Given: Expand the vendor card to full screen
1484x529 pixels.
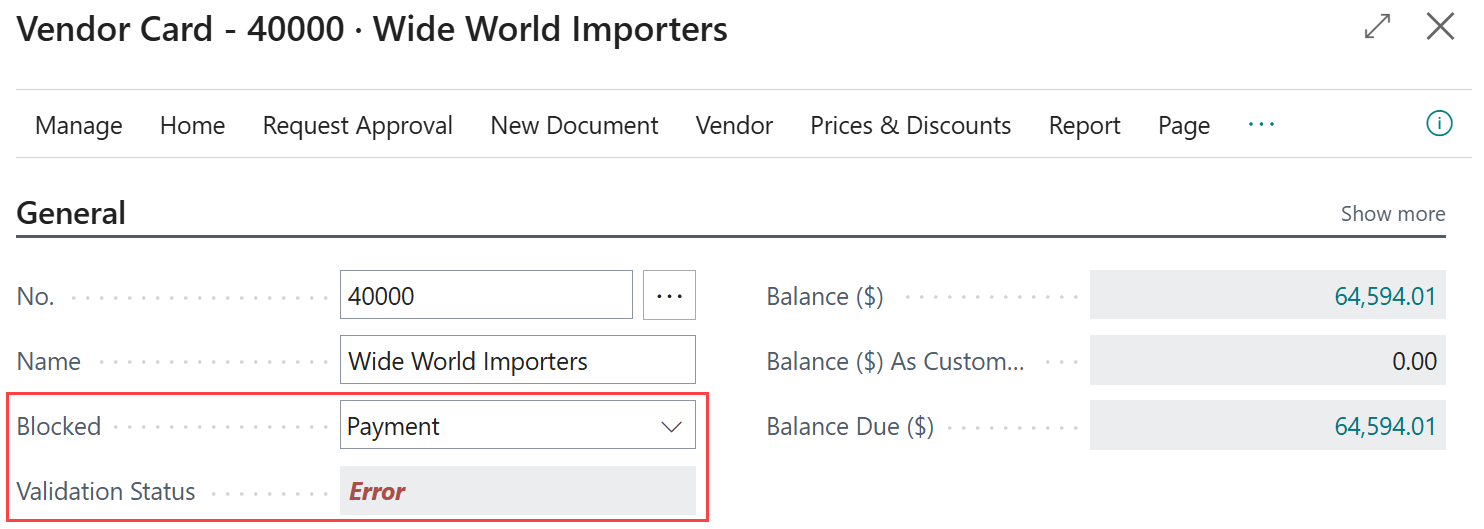Looking at the screenshot, I should [1377, 27].
